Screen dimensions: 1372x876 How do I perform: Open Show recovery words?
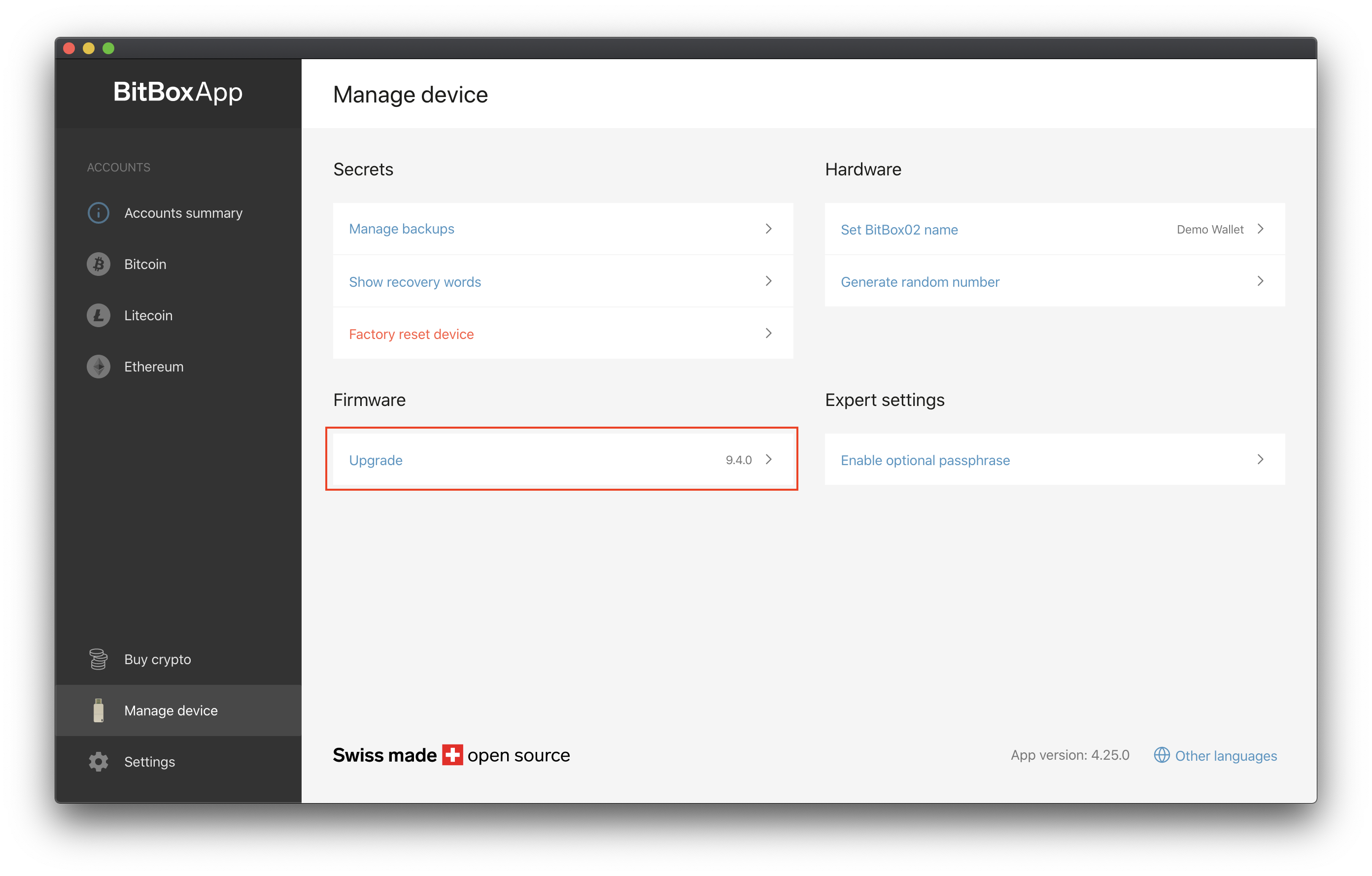[x=563, y=281]
